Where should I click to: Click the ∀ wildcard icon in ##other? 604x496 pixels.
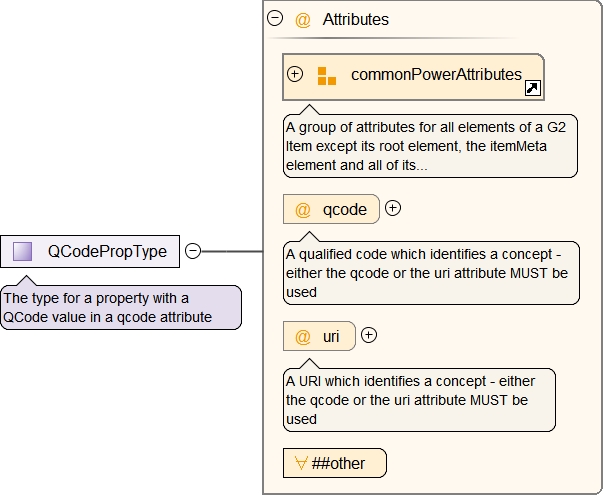pos(299,463)
